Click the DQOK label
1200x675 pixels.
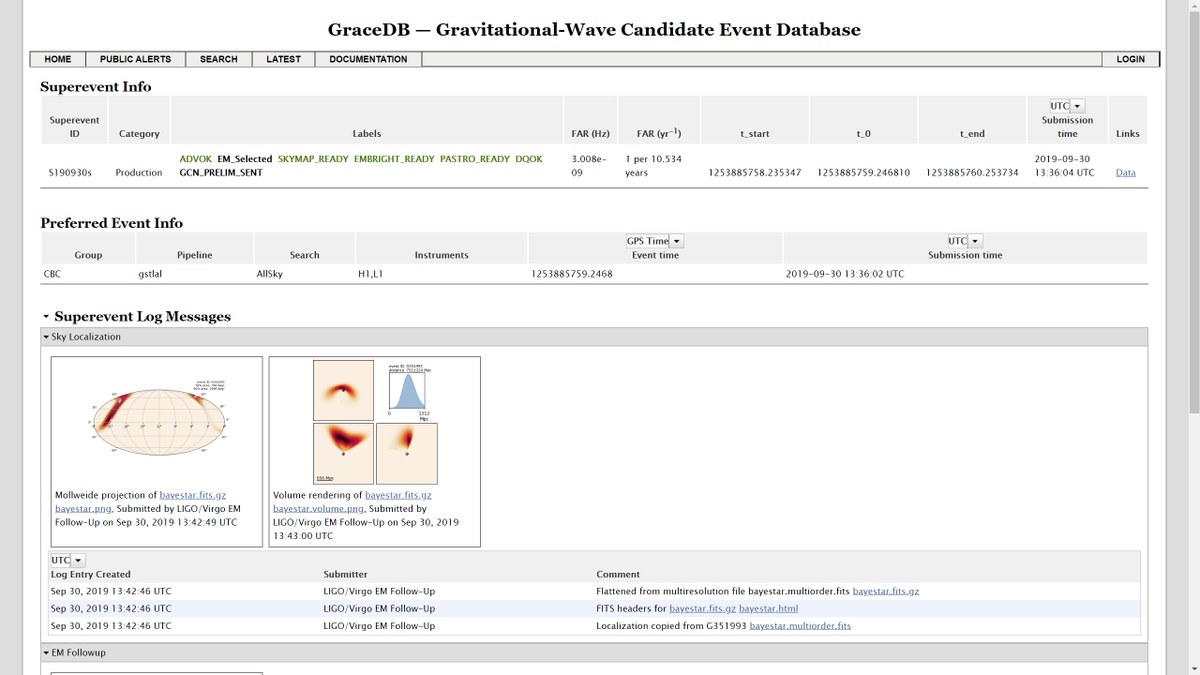coord(529,159)
